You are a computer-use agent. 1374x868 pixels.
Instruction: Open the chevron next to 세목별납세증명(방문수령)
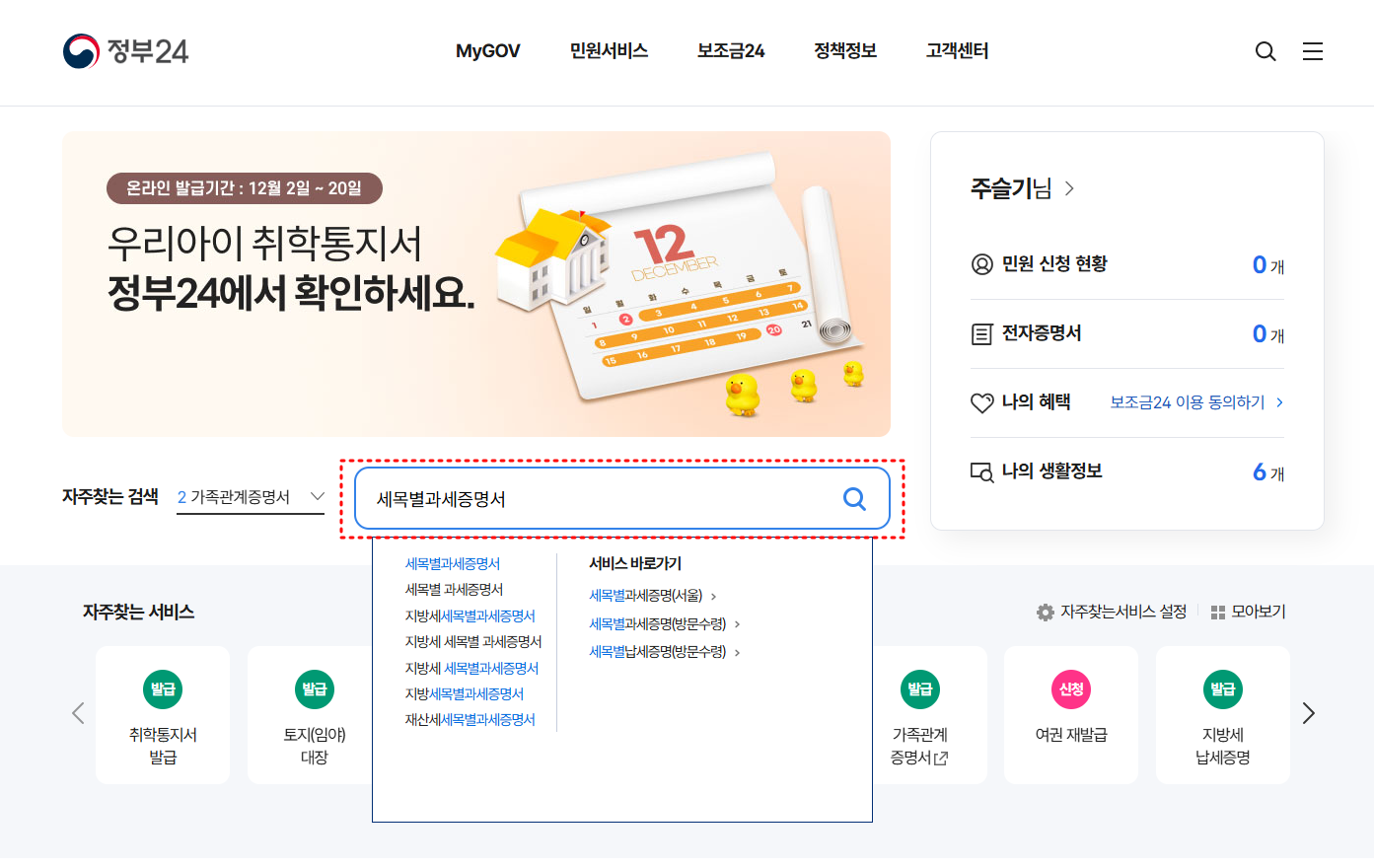tap(737, 652)
